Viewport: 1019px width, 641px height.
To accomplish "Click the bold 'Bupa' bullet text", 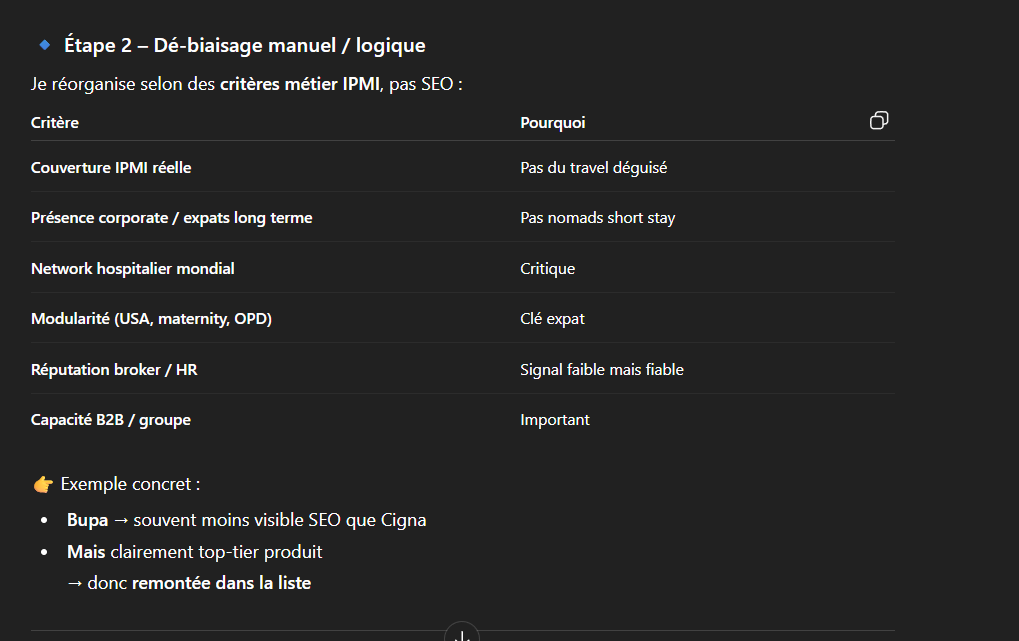I will (87, 521).
